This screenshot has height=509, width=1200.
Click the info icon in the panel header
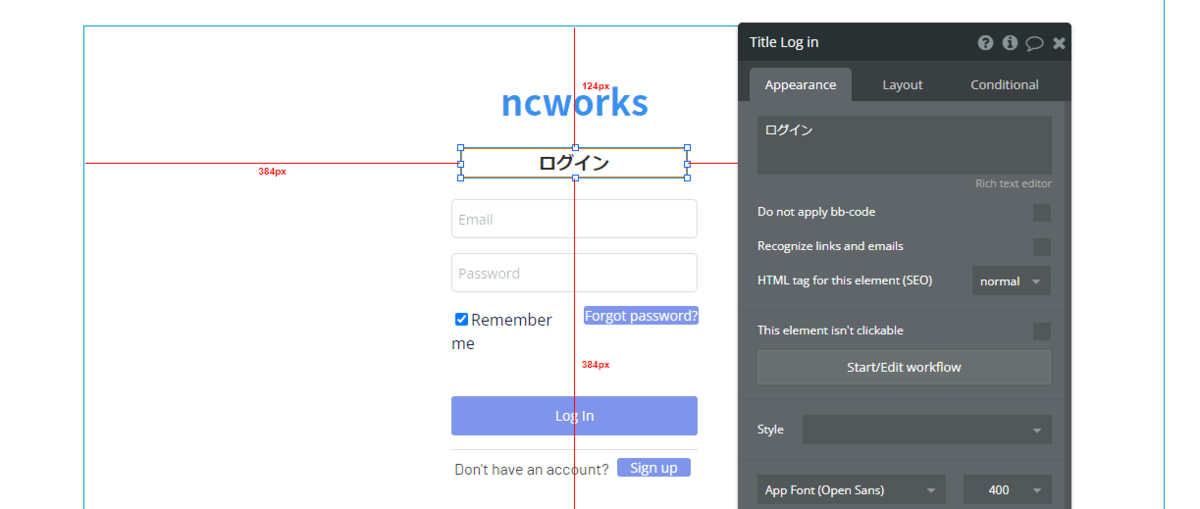[1010, 42]
